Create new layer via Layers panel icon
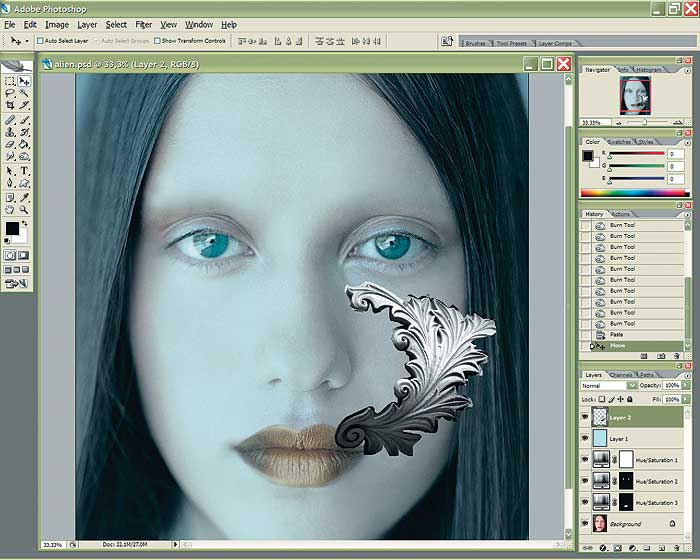Screen dimensions: 700x560 [662, 548]
